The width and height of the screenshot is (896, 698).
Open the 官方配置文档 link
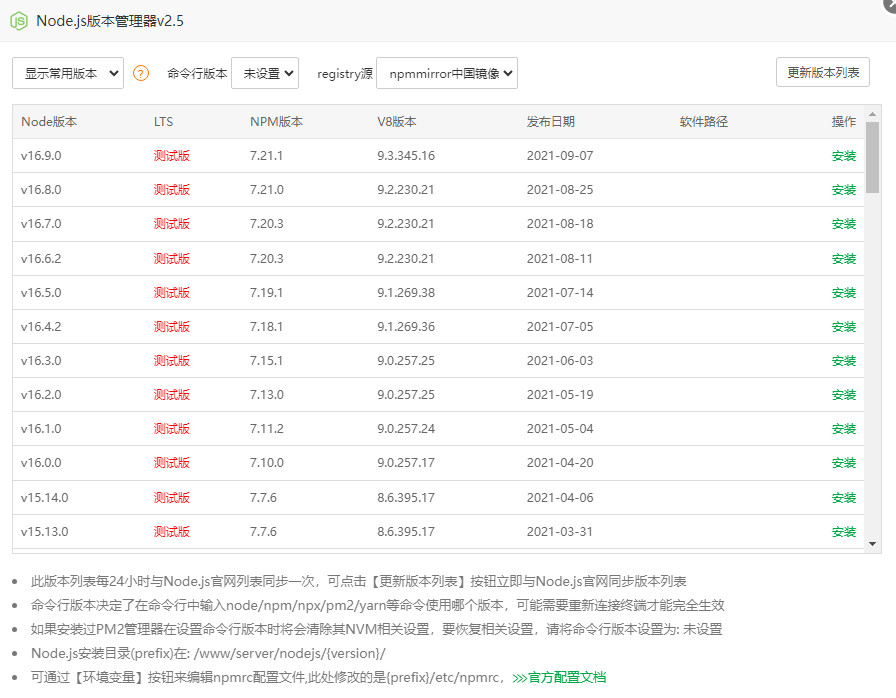559,677
